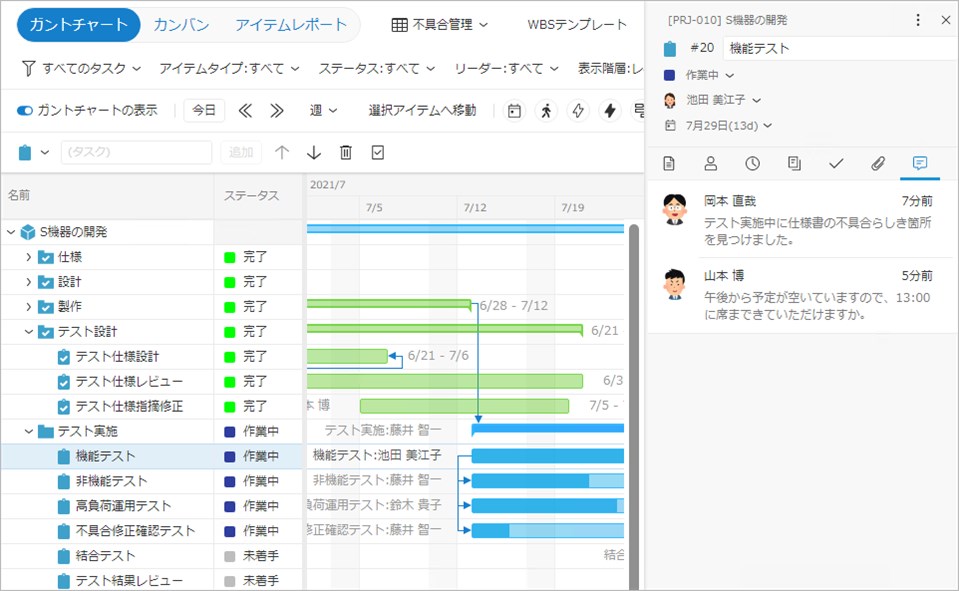Viewport: 959px width, 591px height.
Task: Toggle the ガントチャートの表示 switch
Action: click(x=25, y=110)
